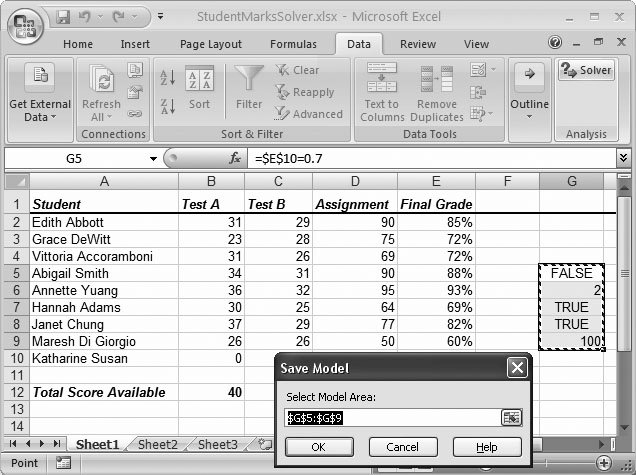Click Cancel in the Save Model dialog
The width and height of the screenshot is (636, 475).
pyautogui.click(x=402, y=447)
